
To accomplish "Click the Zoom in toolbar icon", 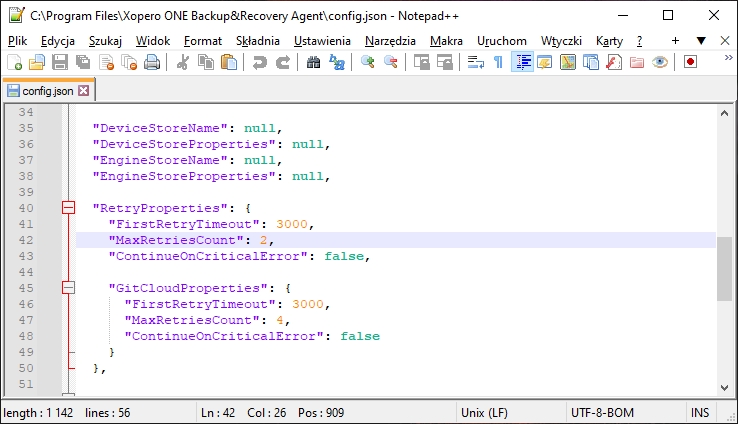I will (367, 62).
